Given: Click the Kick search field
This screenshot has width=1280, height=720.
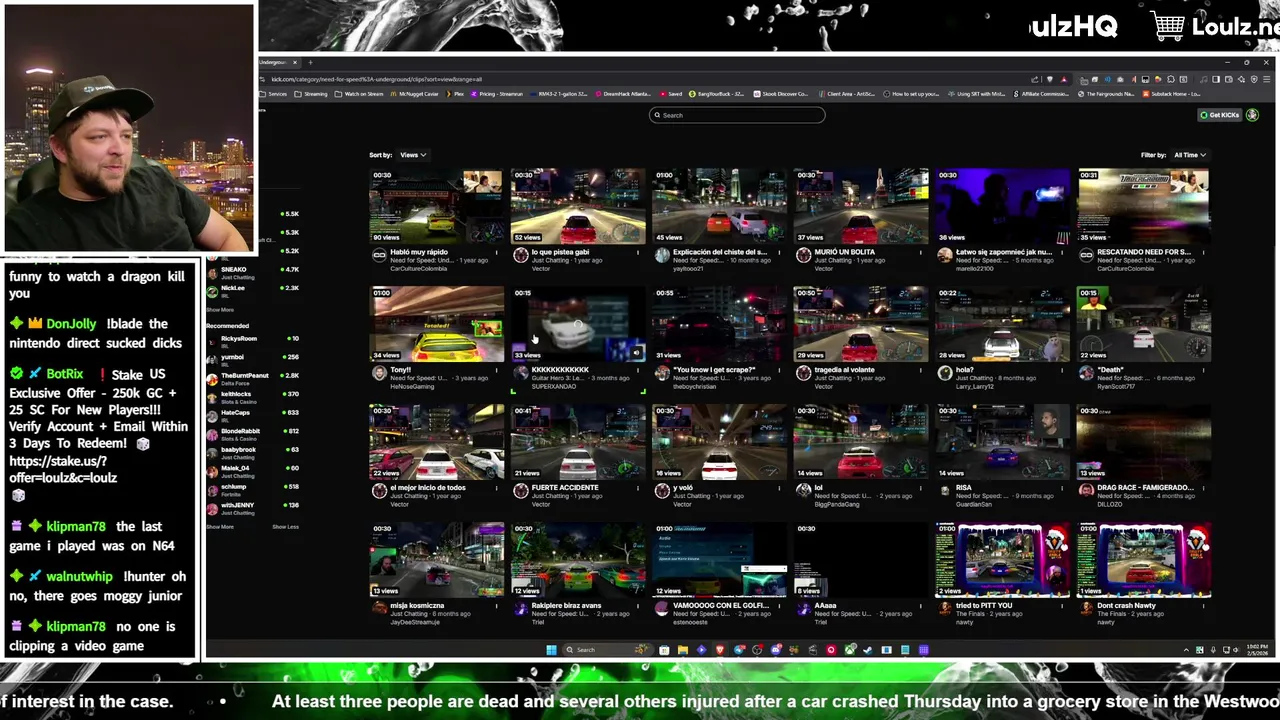Looking at the screenshot, I should coord(737,115).
